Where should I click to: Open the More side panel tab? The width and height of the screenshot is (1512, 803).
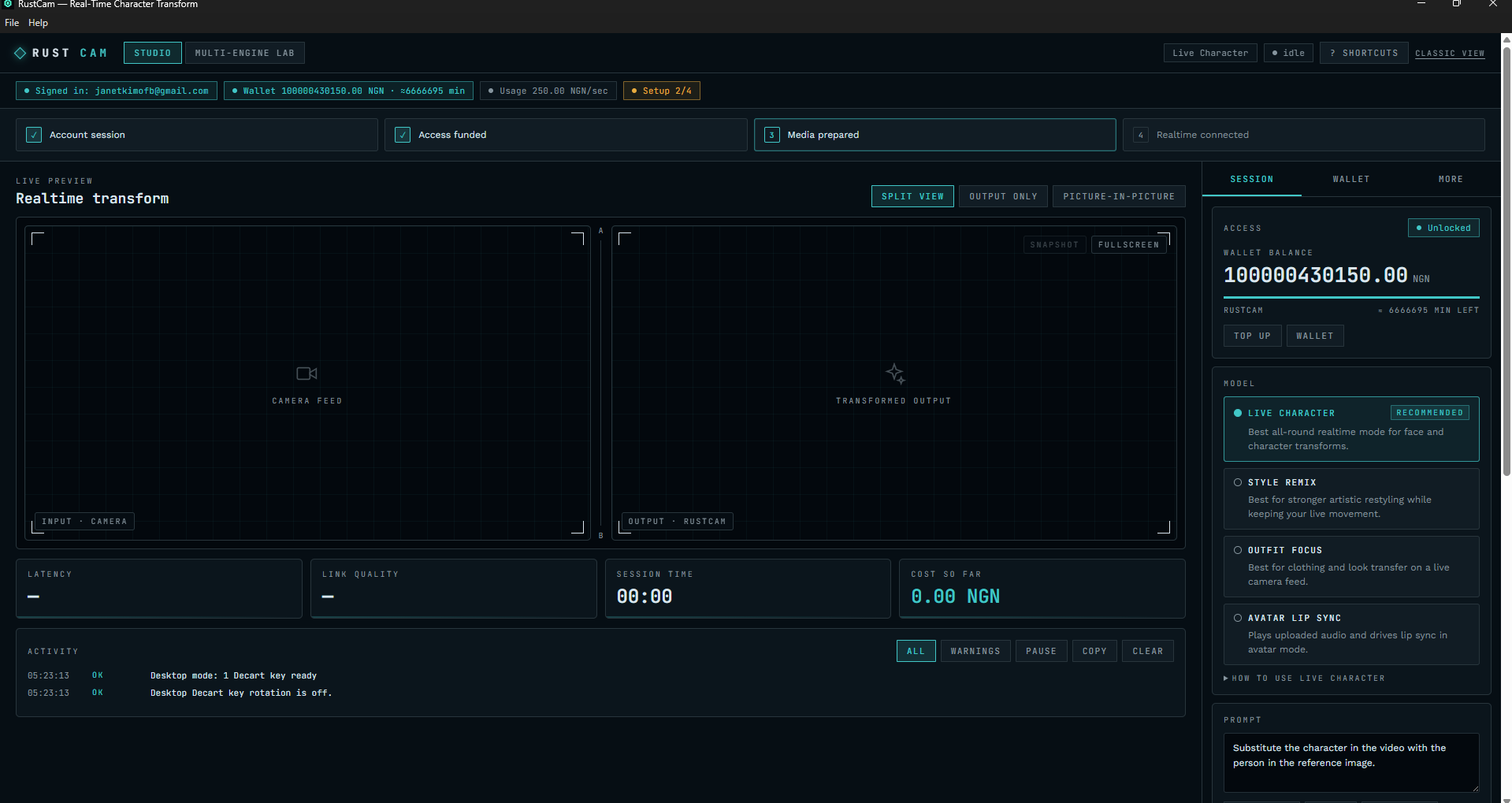(x=1450, y=180)
